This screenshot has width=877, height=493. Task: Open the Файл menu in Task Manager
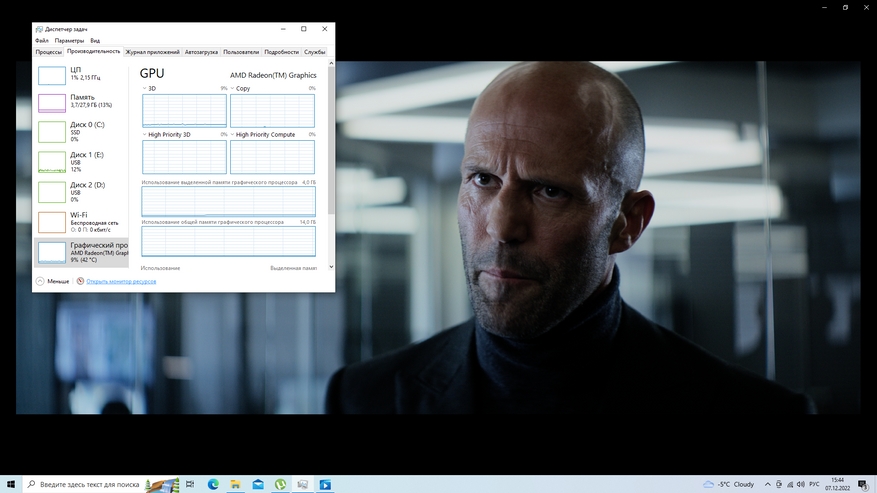(42, 40)
